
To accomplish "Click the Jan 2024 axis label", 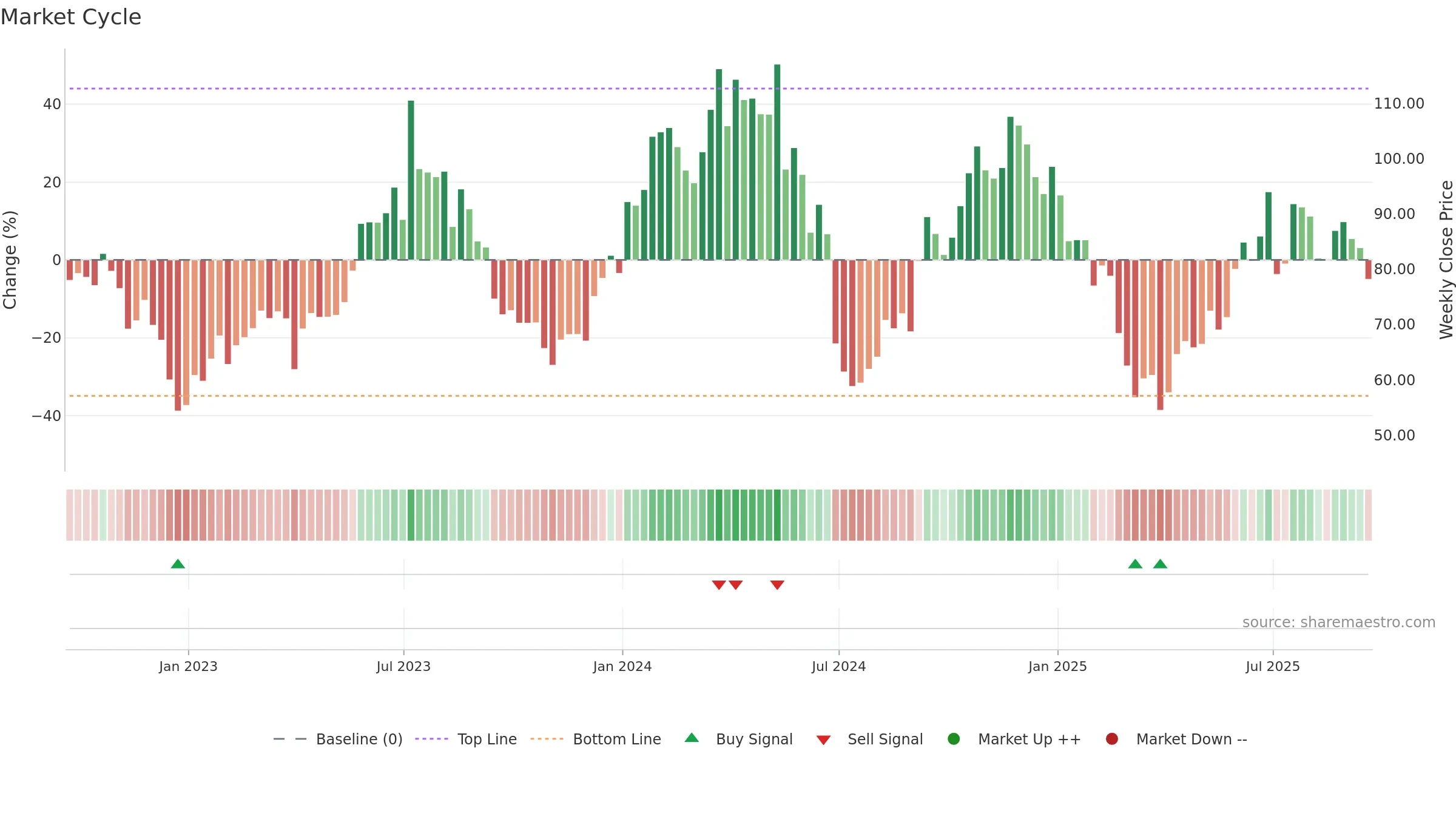I will pos(622,666).
